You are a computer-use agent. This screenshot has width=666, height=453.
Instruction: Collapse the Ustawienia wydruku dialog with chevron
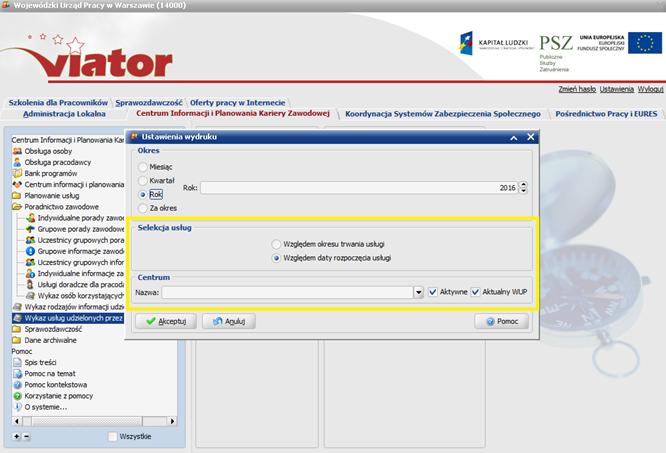point(514,137)
